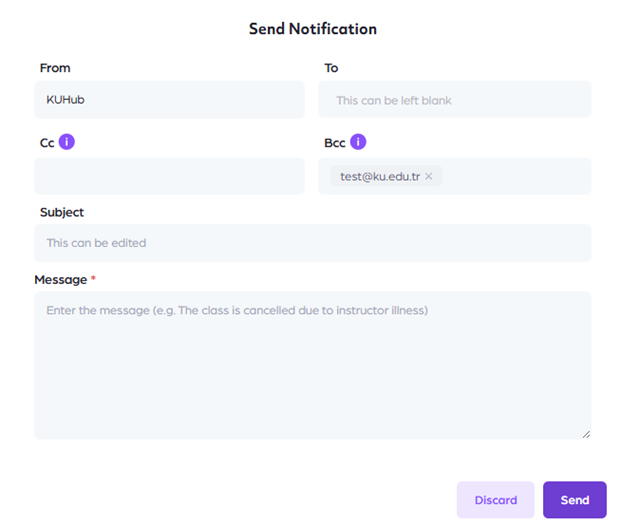Click into the empty Cc input field

point(169,176)
